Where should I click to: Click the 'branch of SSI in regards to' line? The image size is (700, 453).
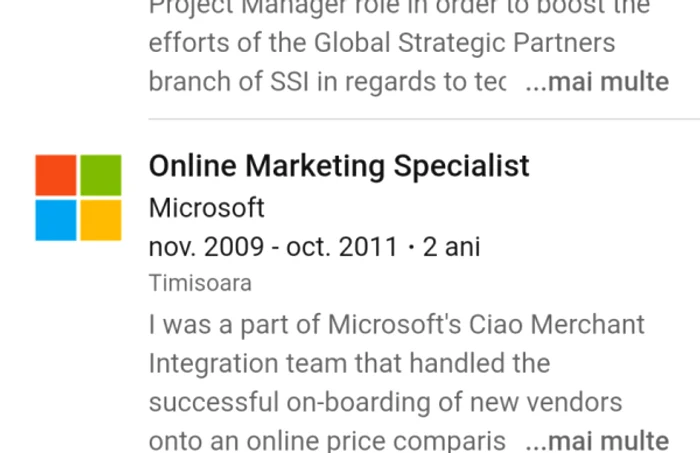[x=327, y=82]
